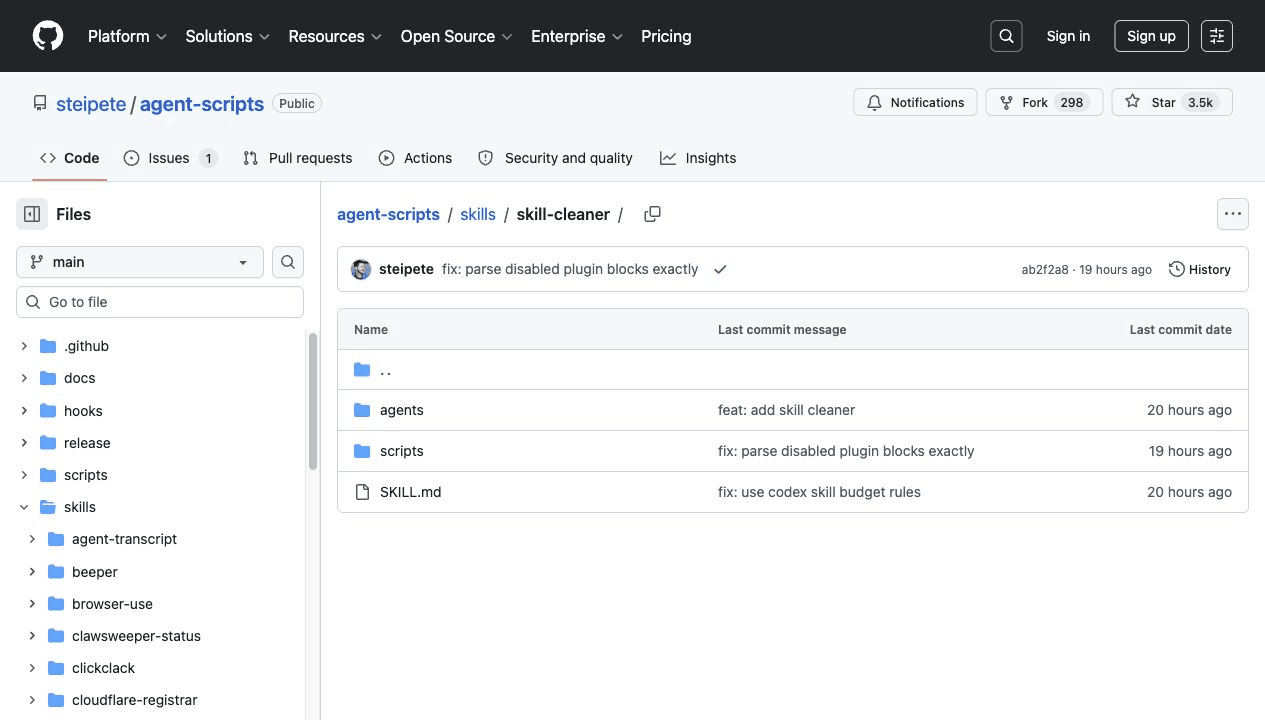This screenshot has height=720, width=1265.
Task: Open the appearance settings icon in the header
Action: click(x=1217, y=36)
